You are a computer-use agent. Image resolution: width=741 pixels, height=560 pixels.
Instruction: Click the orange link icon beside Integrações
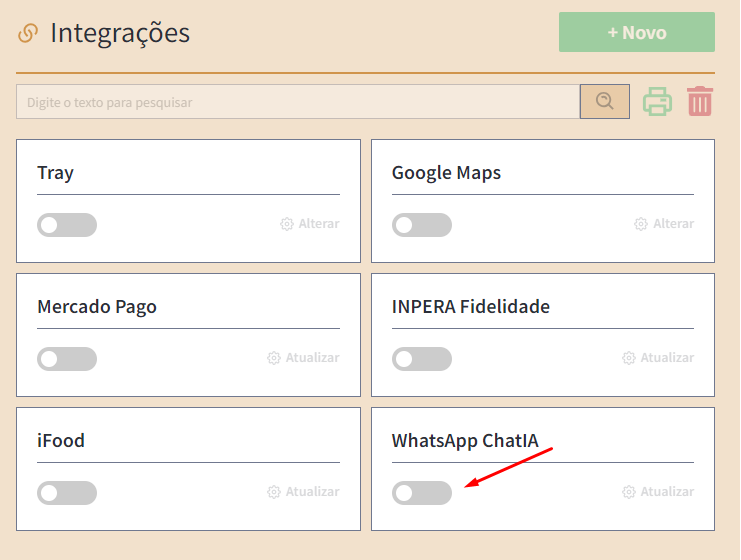[28, 33]
